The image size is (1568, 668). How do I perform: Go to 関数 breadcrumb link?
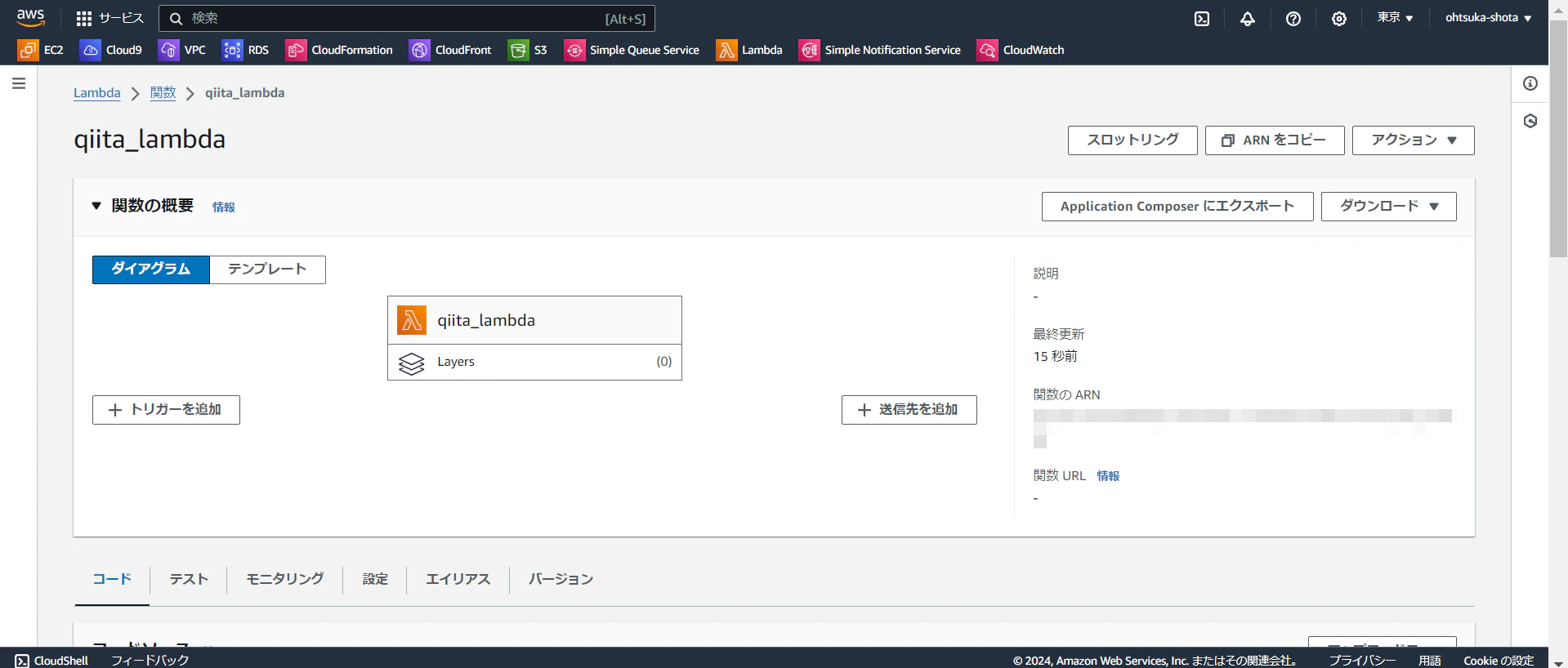point(163,93)
